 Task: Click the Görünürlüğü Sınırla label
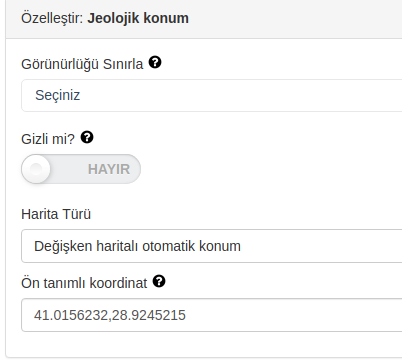tap(82, 64)
